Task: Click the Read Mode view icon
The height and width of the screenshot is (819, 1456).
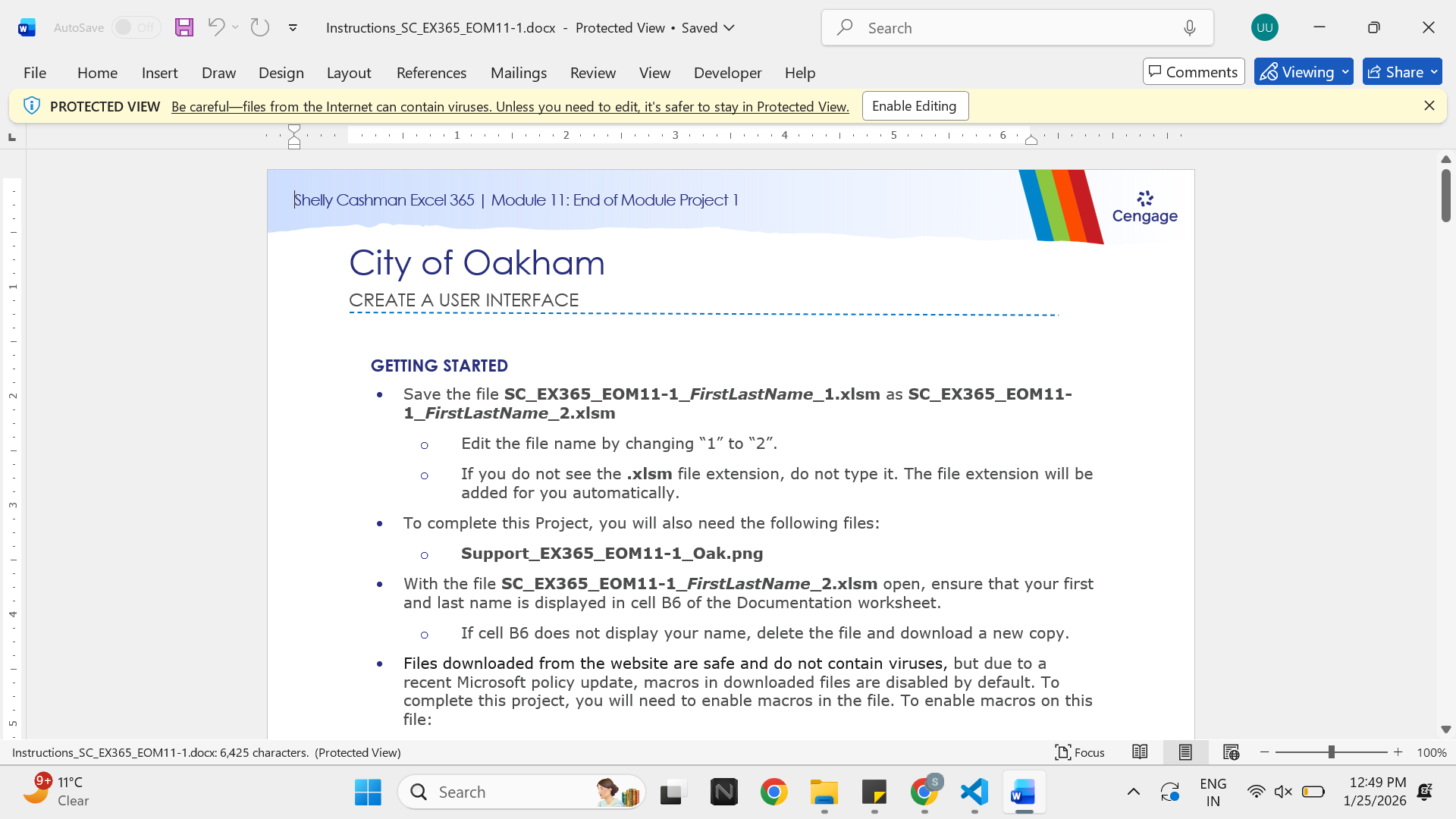Action: (1140, 752)
